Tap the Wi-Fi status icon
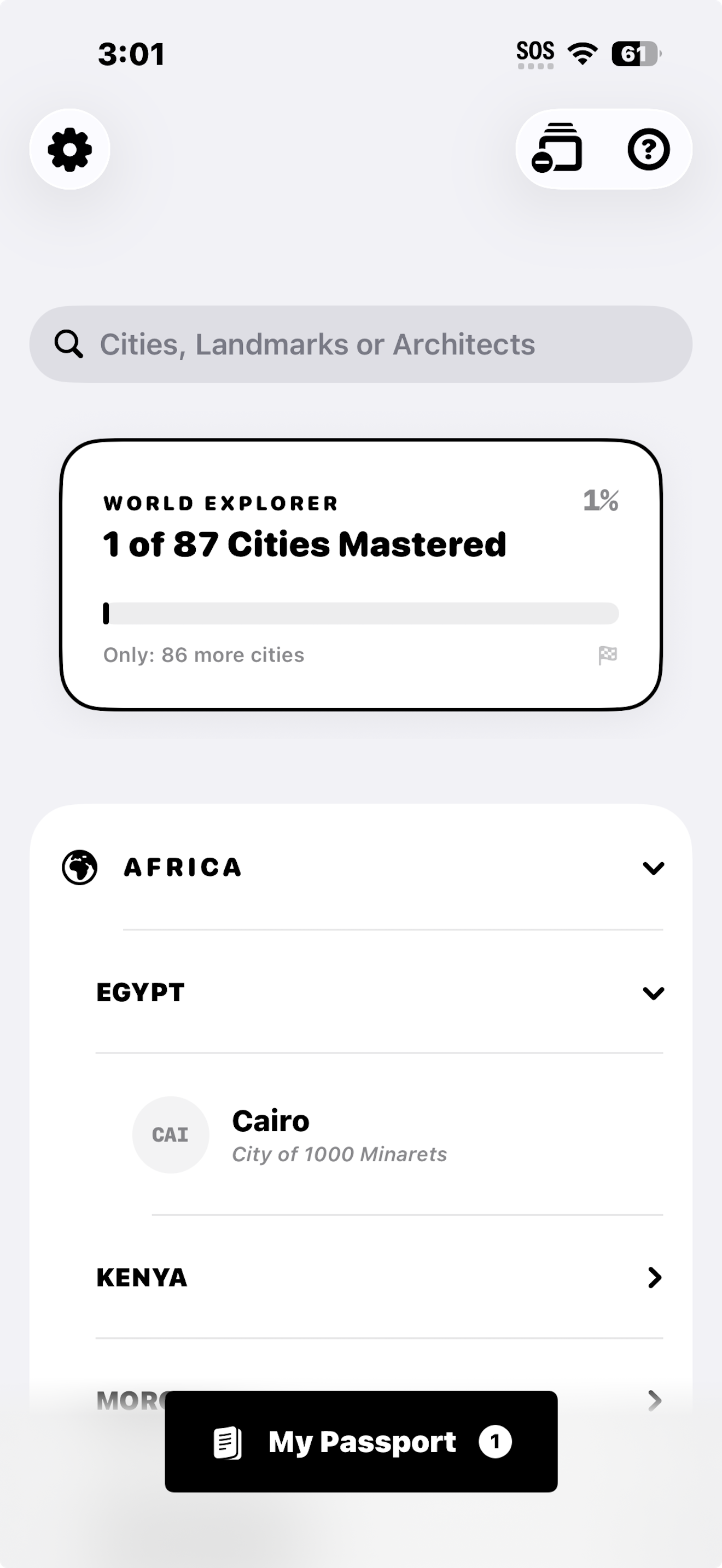Image resolution: width=722 pixels, height=1568 pixels. 582,54
